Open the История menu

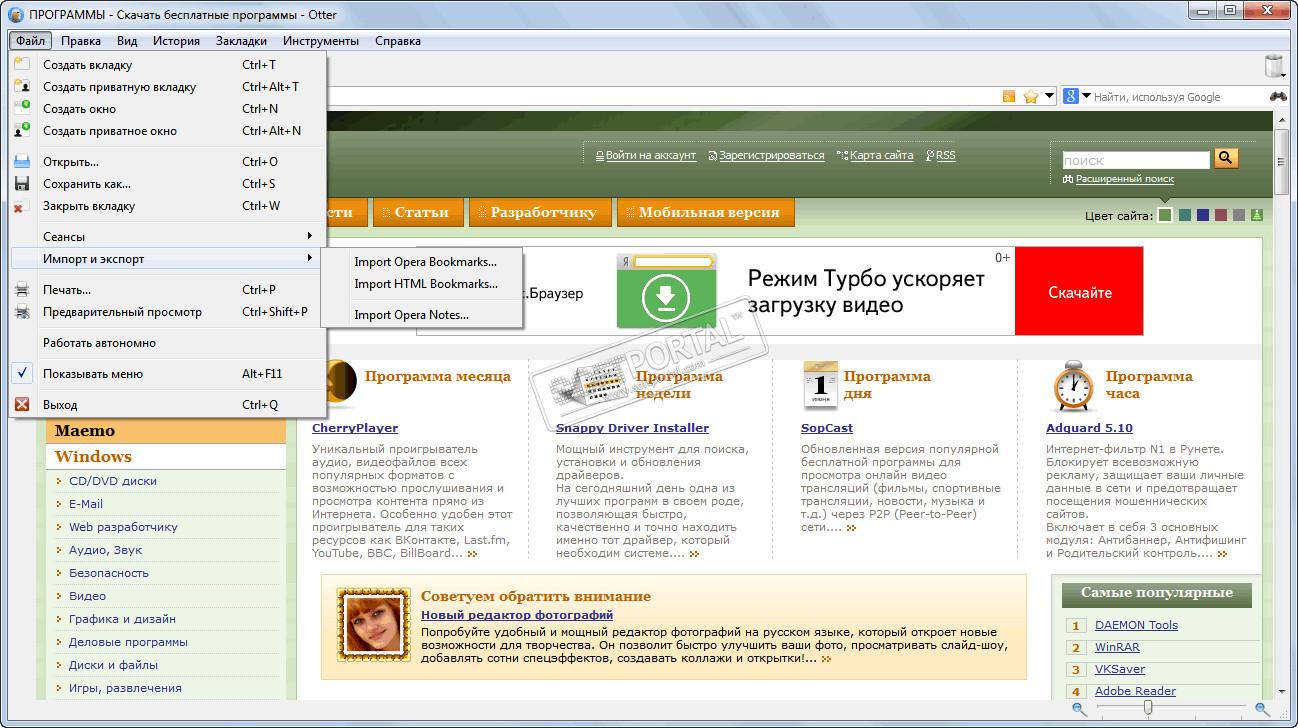[176, 41]
